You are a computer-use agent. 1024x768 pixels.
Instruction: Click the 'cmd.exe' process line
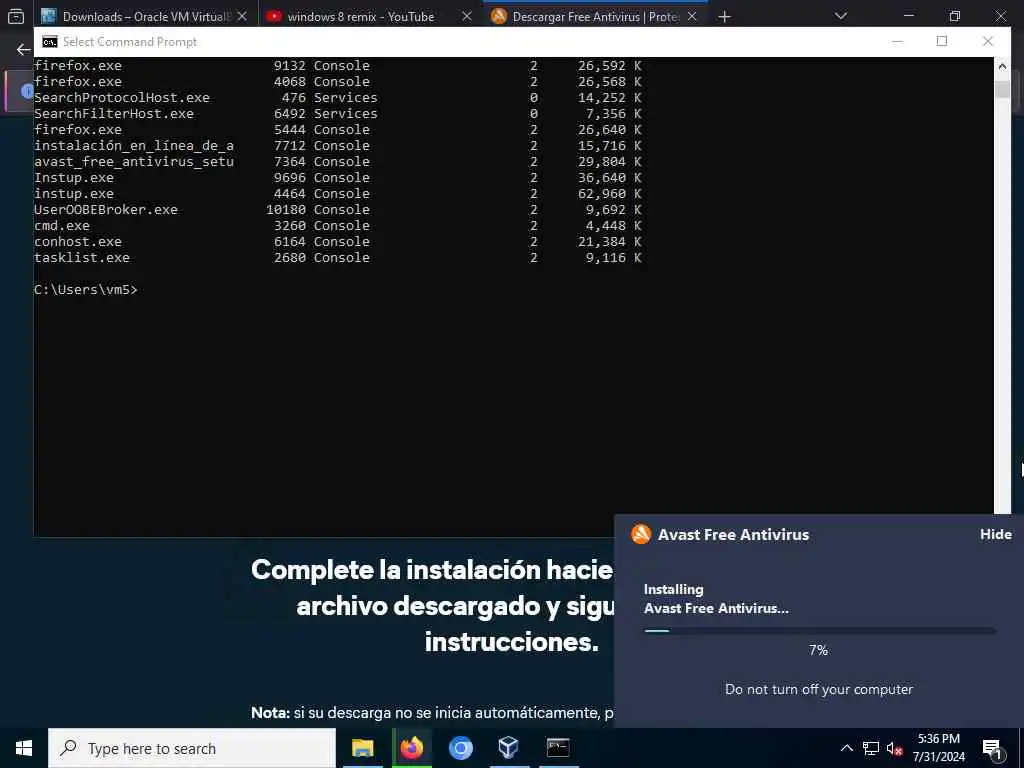pos(338,225)
